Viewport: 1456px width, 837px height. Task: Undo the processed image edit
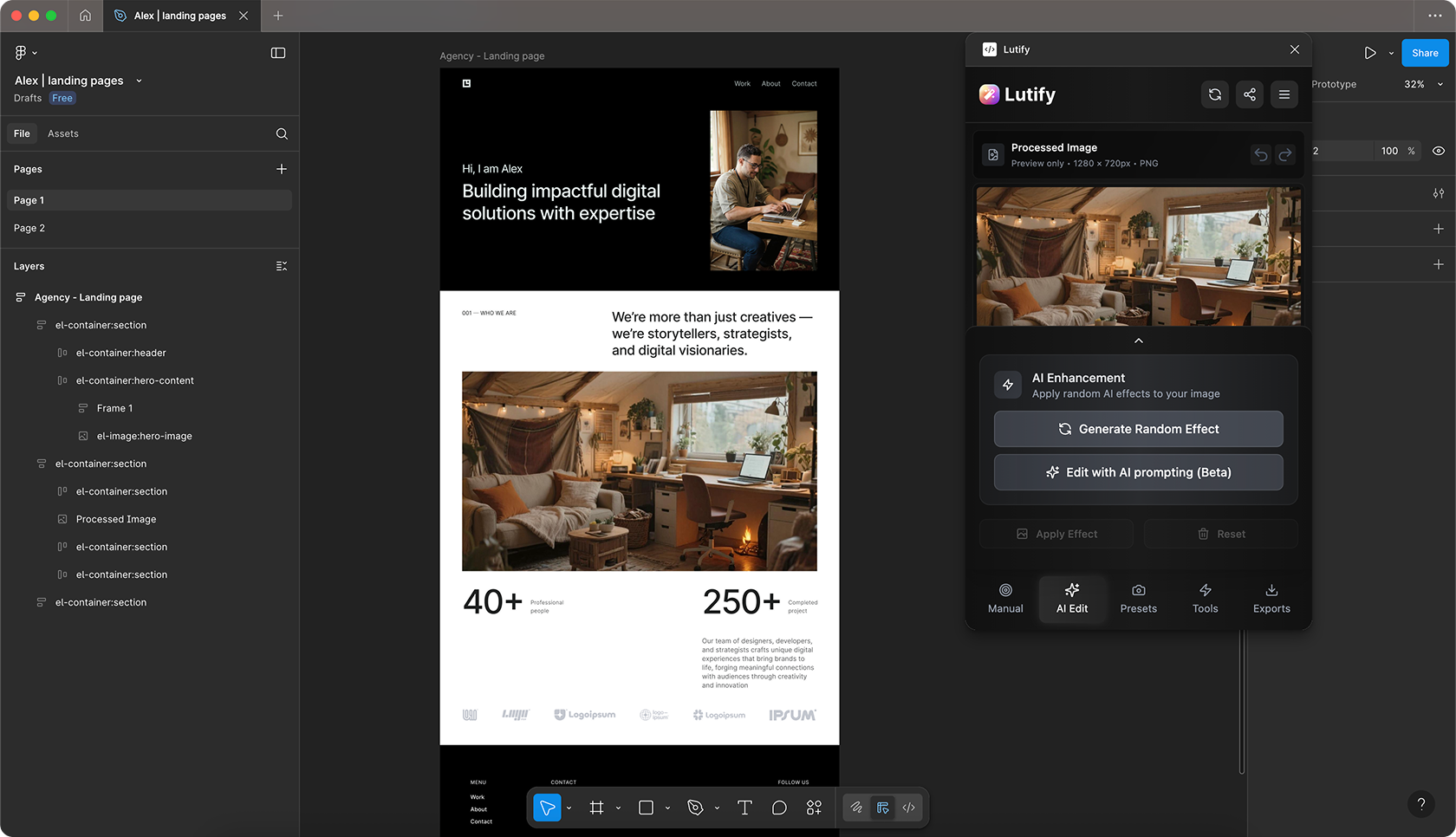tap(1260, 154)
